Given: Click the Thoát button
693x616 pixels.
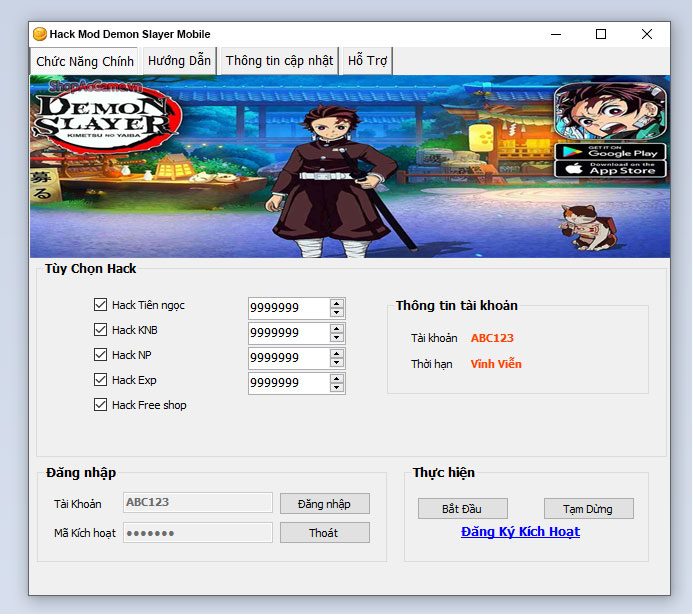Looking at the screenshot, I should click(325, 532).
